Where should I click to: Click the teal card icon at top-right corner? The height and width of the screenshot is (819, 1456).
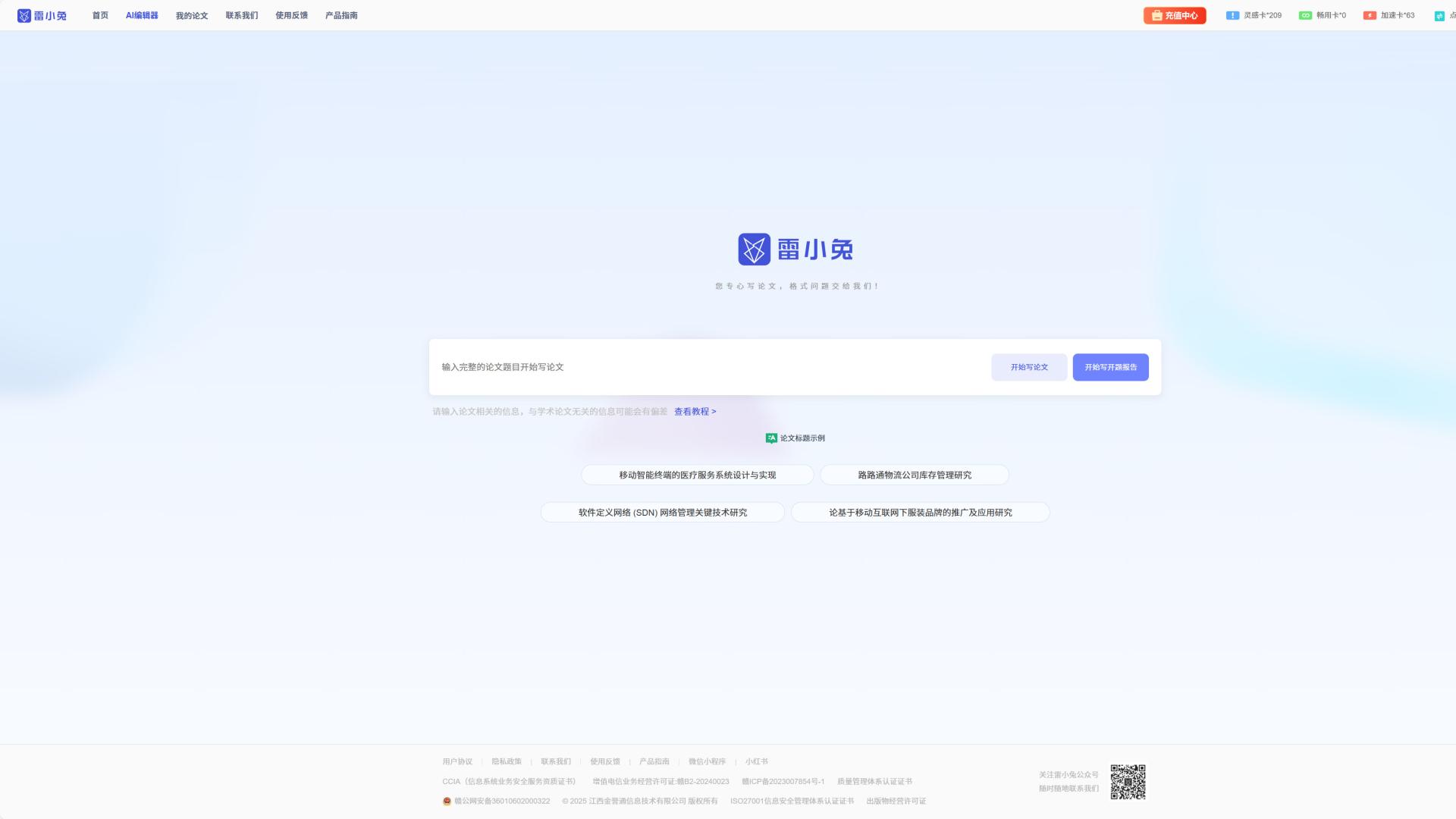[x=1439, y=15]
